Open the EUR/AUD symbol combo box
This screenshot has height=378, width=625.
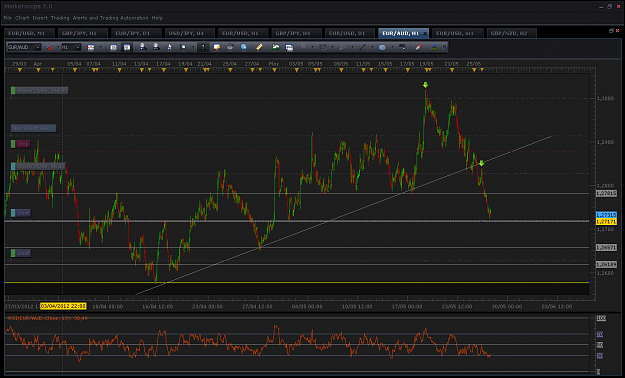24,47
